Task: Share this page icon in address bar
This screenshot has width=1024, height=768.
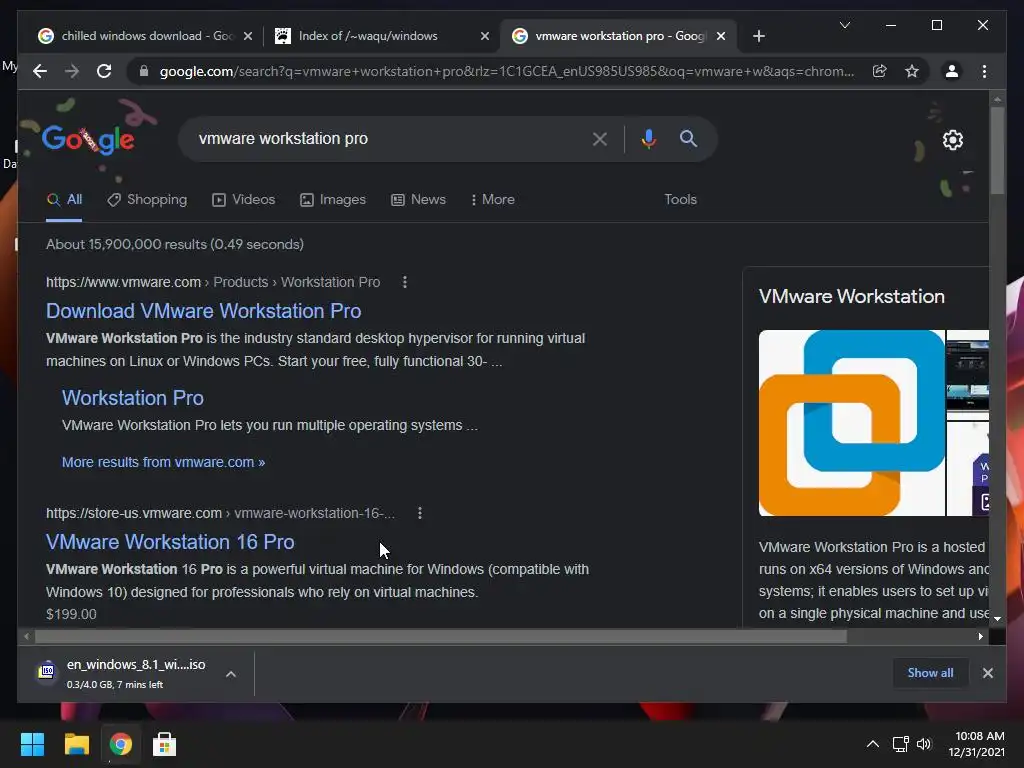Action: pyautogui.click(x=880, y=71)
